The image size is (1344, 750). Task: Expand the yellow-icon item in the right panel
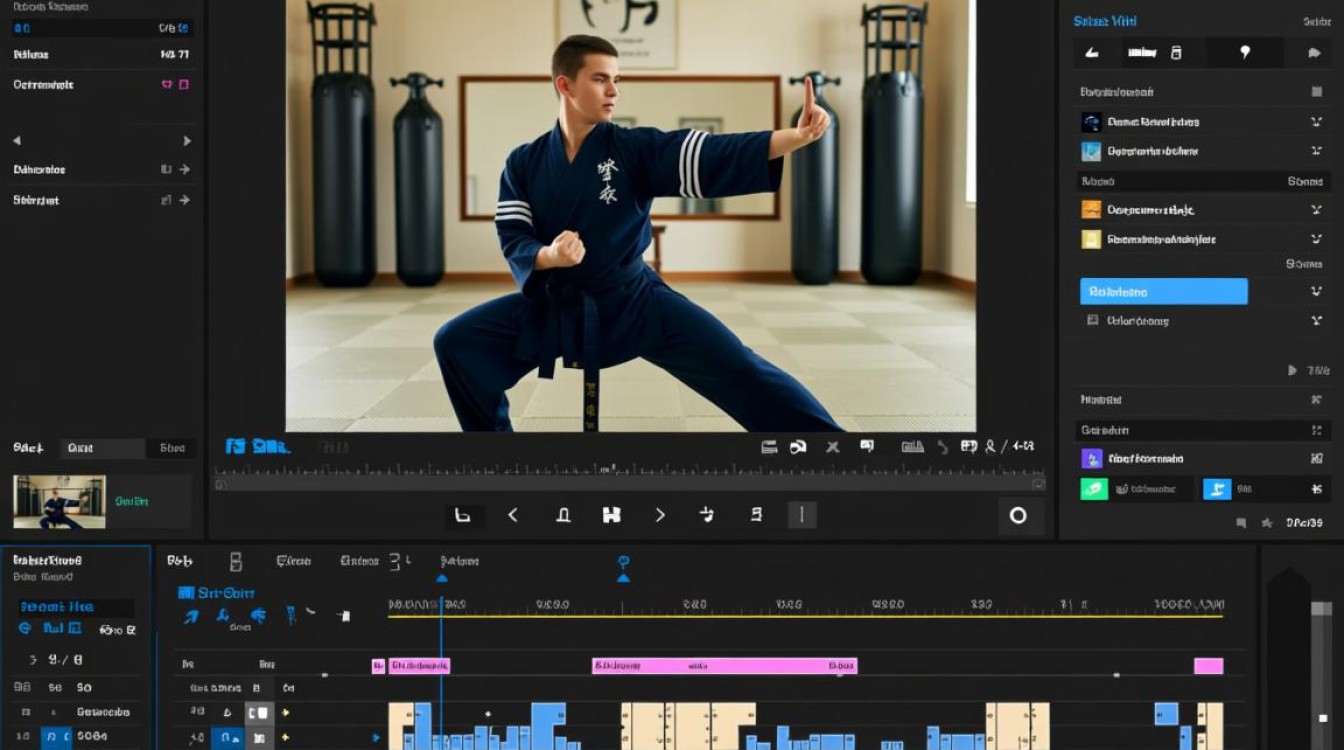[x=1316, y=240]
